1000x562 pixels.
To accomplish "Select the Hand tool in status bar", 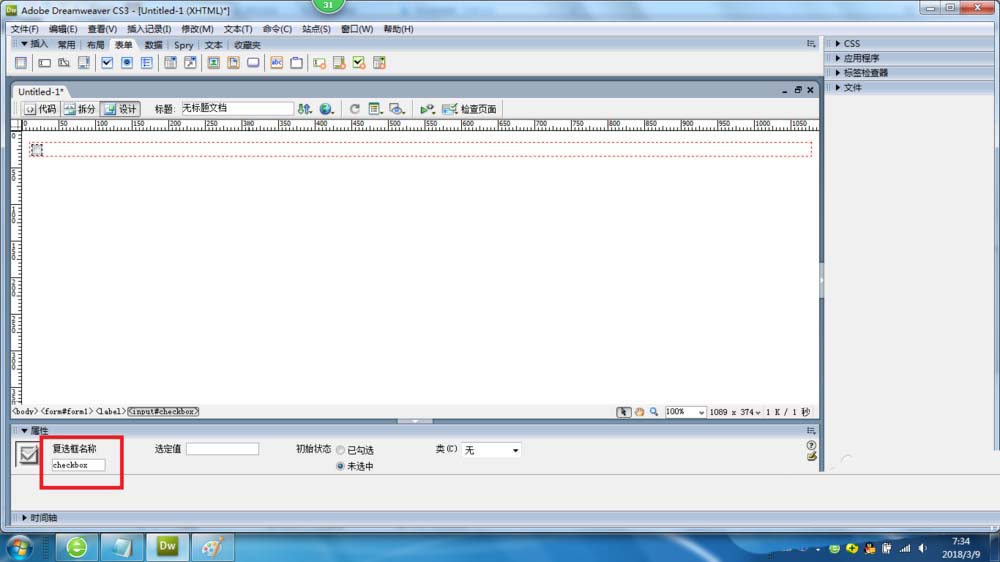I will tap(639, 412).
